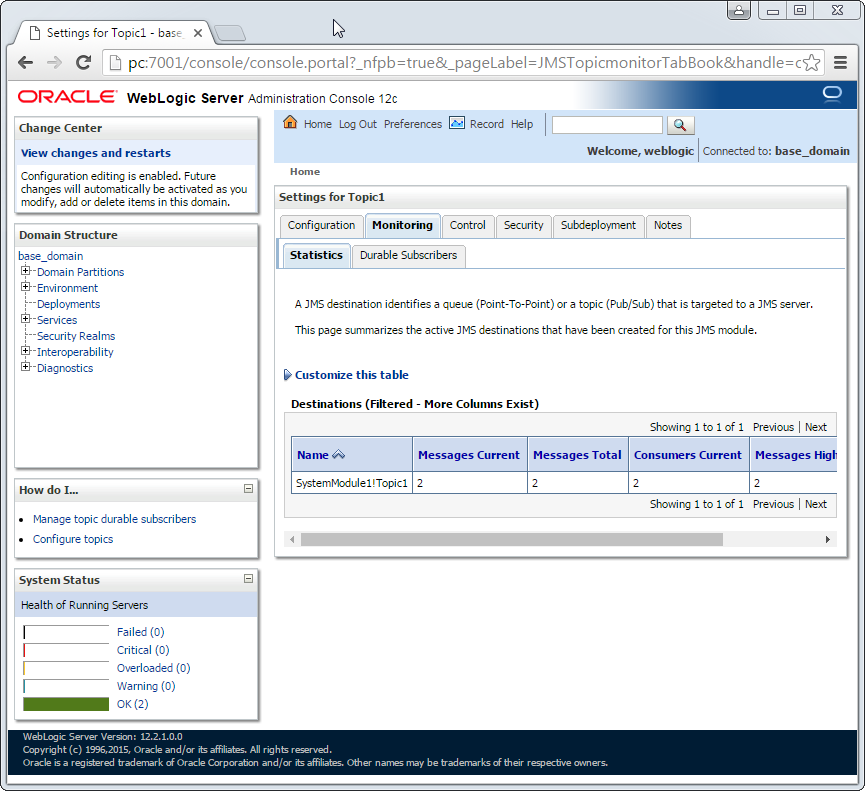Image resolution: width=865 pixels, height=791 pixels.
Task: Open the Chrome hamburger menu
Action: coord(840,63)
